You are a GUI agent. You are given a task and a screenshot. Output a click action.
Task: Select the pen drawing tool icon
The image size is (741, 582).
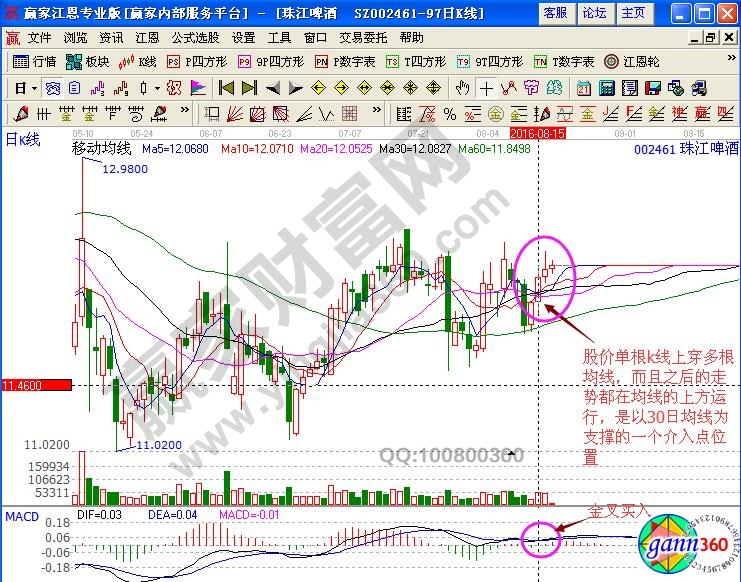click(x=20, y=114)
